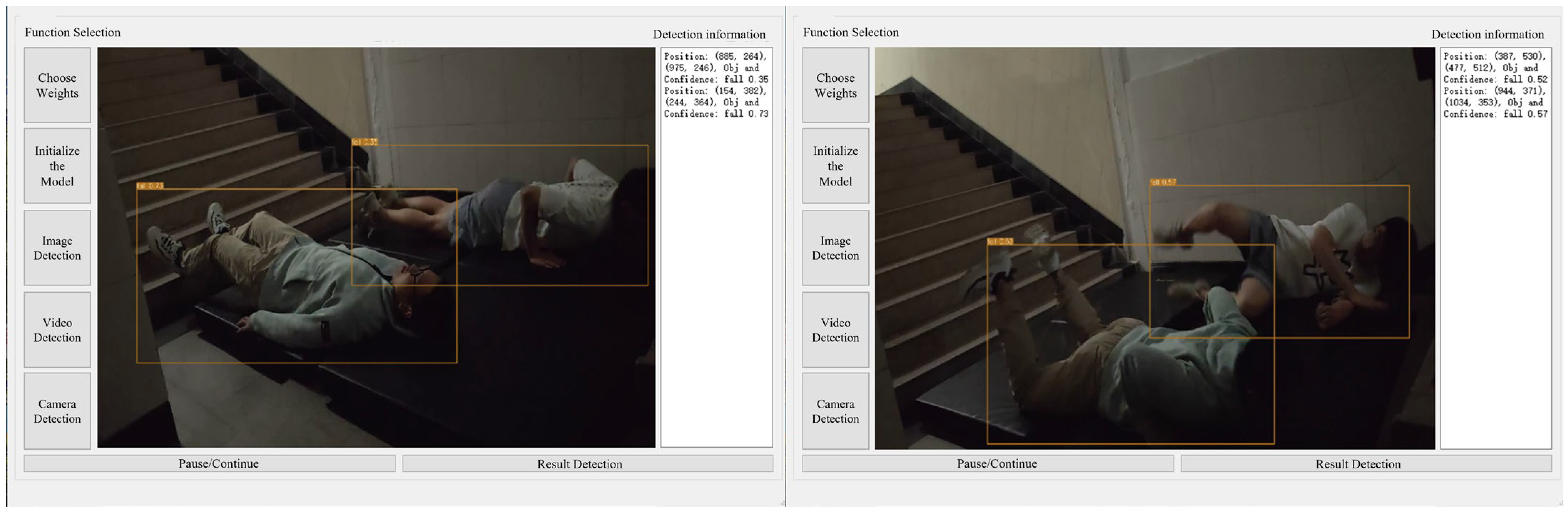
Task: Open Camera Detection in left window
Action: (57, 412)
